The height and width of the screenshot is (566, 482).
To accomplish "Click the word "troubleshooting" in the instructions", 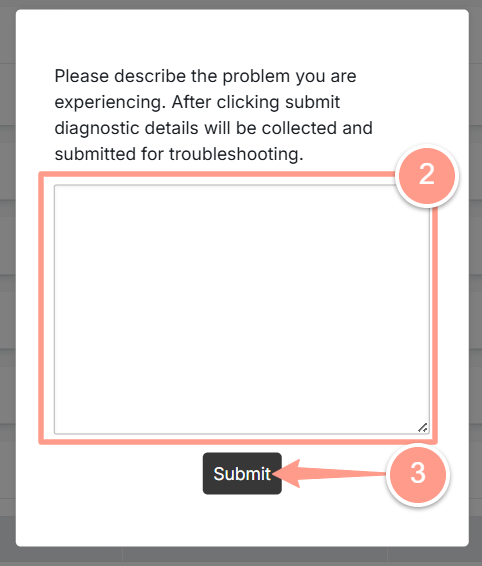I will click(x=235, y=154).
